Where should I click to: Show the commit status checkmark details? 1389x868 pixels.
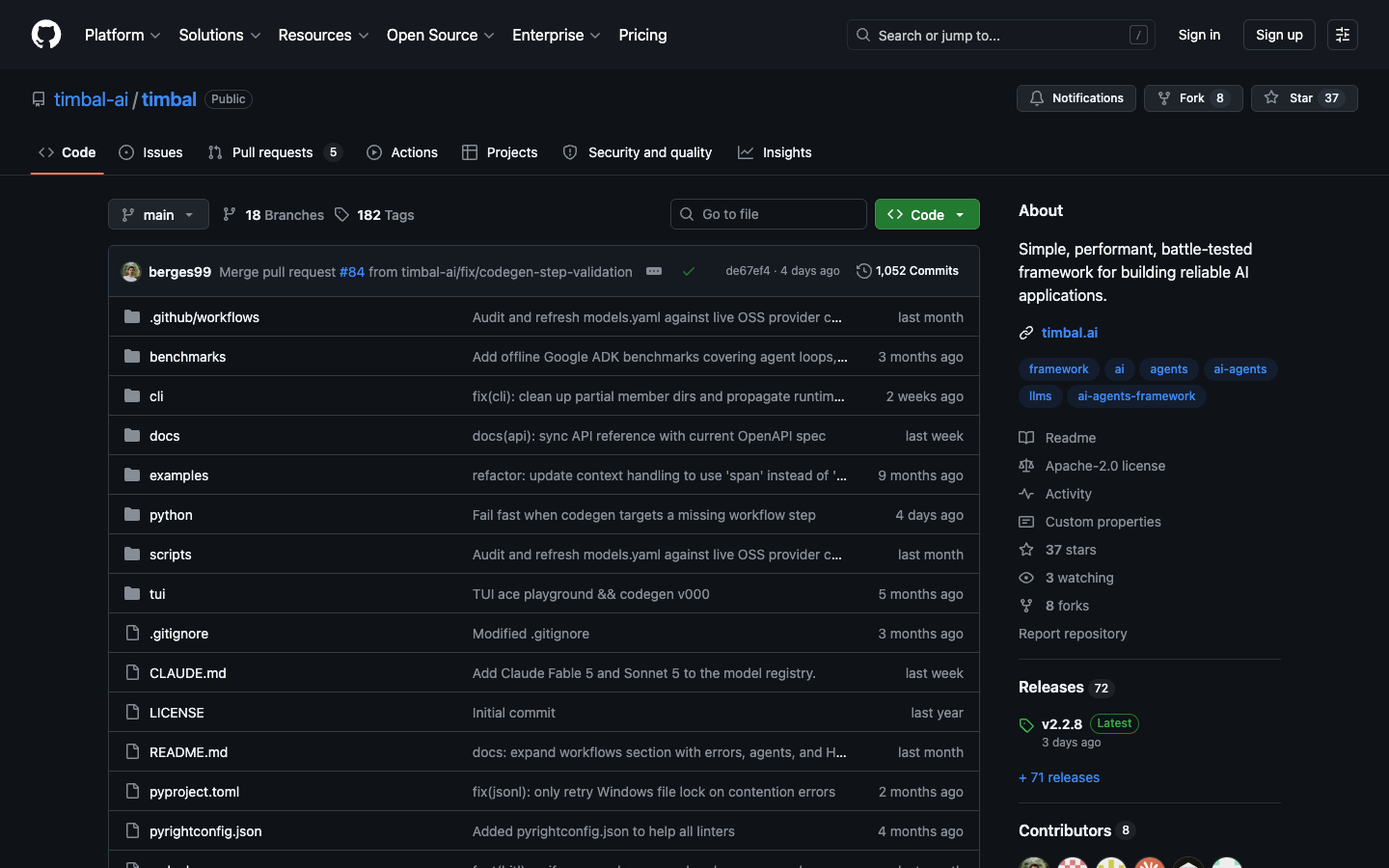pyautogui.click(x=689, y=272)
